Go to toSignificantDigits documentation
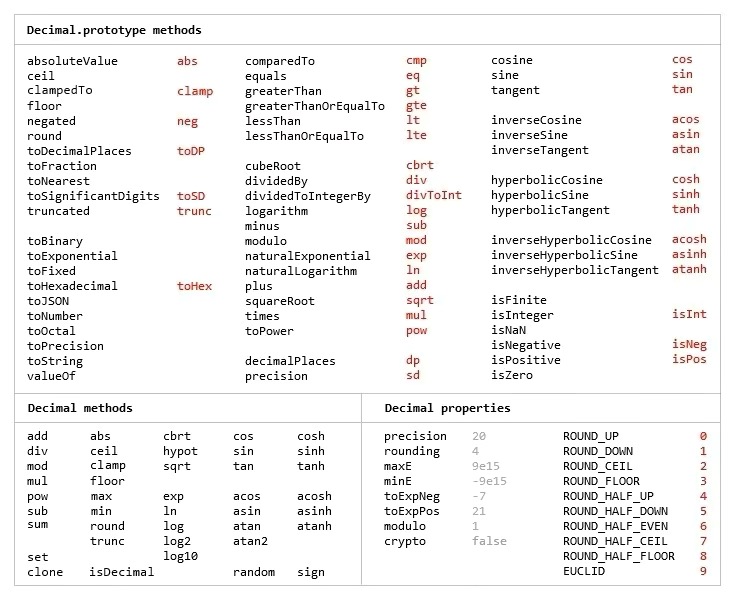 (x=93, y=196)
